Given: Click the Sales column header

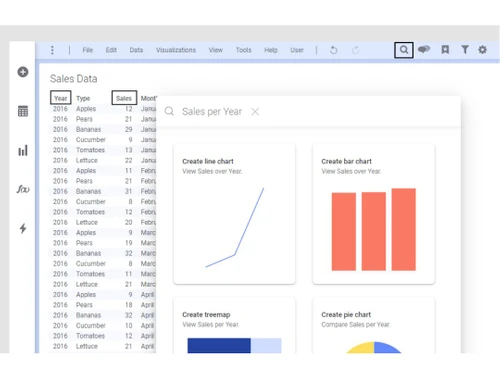Looking at the screenshot, I should (124, 98).
